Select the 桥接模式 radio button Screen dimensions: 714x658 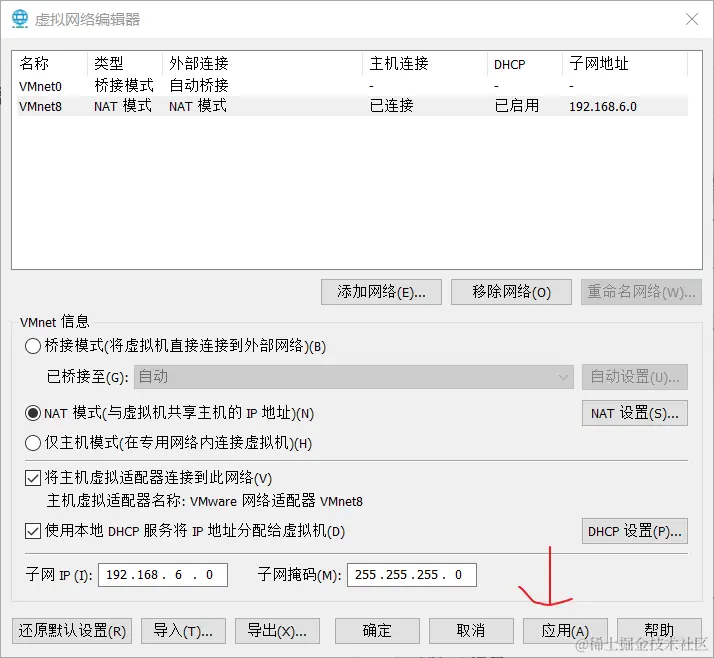point(33,346)
